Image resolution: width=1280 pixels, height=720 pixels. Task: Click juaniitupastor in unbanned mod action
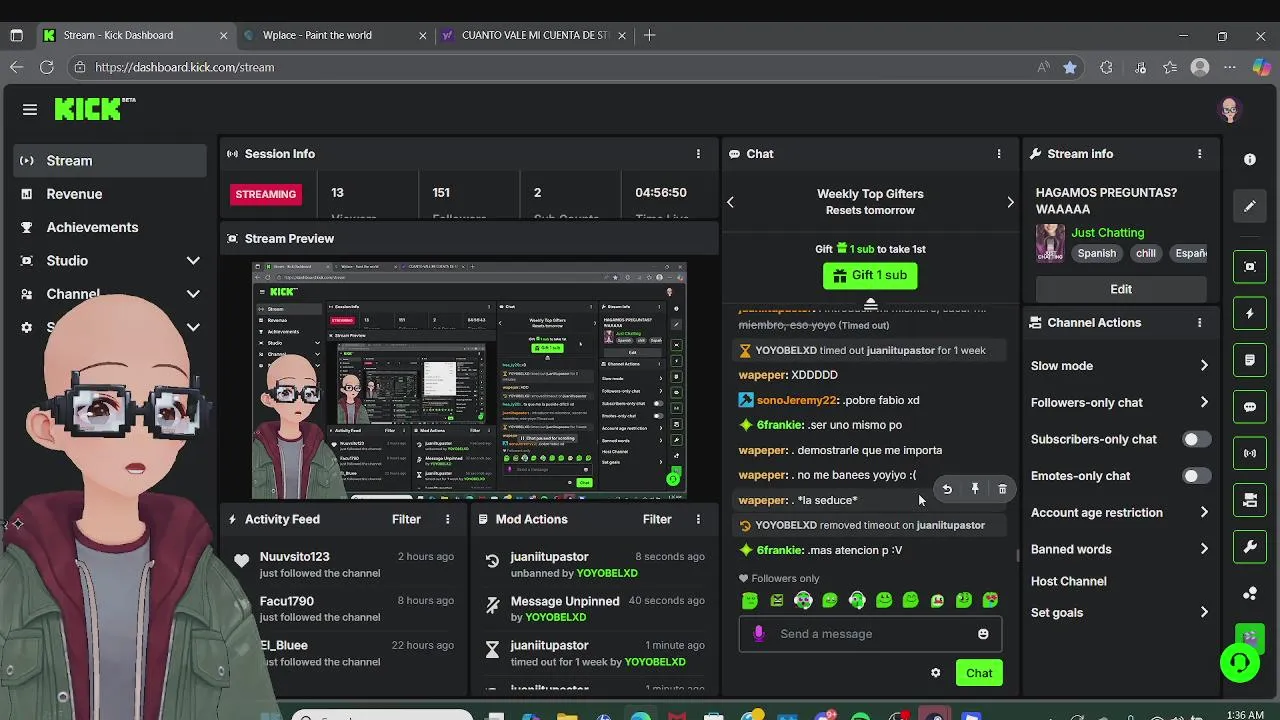[x=549, y=557]
